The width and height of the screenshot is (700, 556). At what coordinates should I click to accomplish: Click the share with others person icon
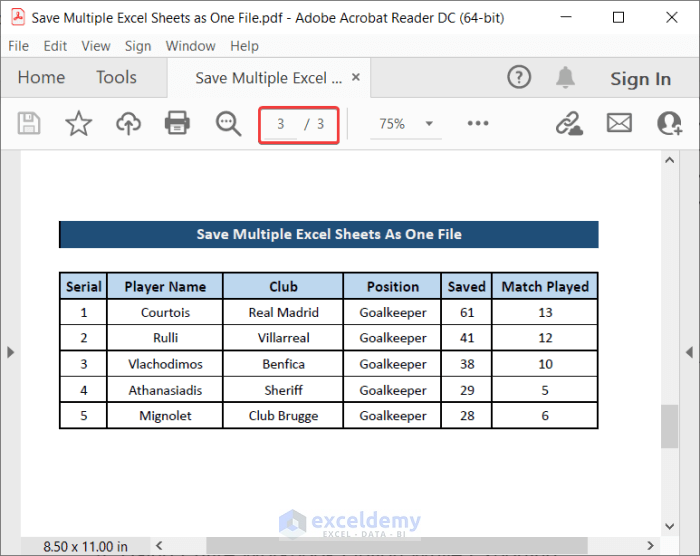pyautogui.click(x=669, y=123)
